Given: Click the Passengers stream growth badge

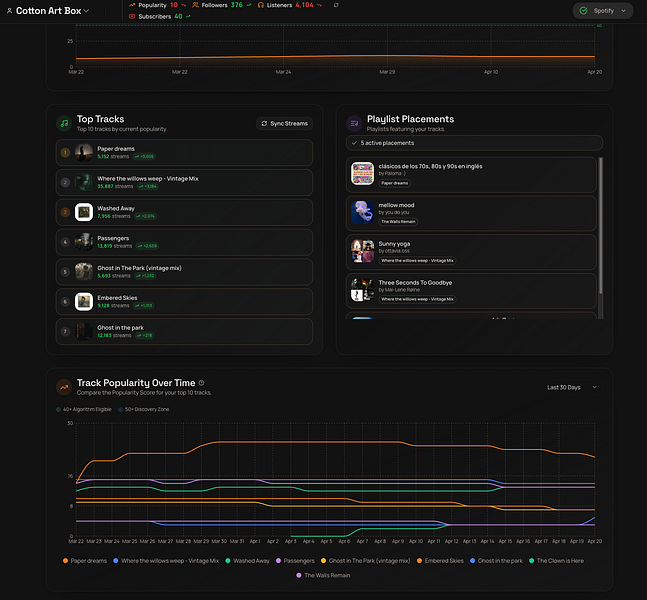Looking at the screenshot, I should coord(147,246).
